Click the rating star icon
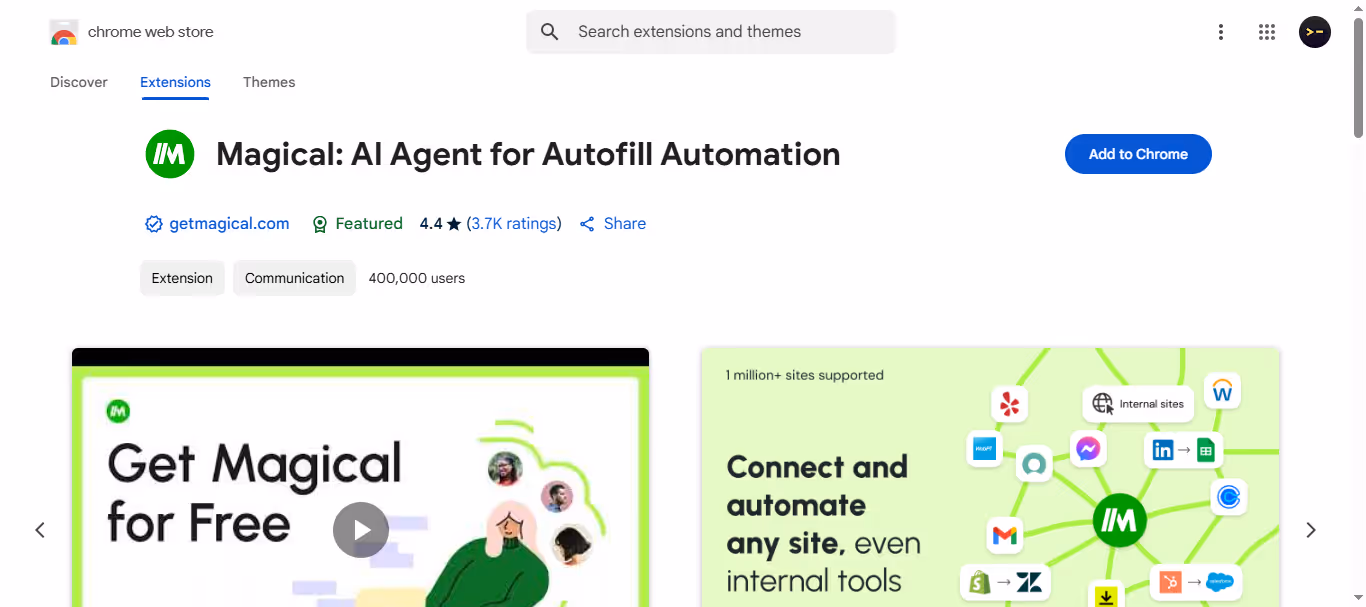The height and width of the screenshot is (607, 1366). (454, 224)
